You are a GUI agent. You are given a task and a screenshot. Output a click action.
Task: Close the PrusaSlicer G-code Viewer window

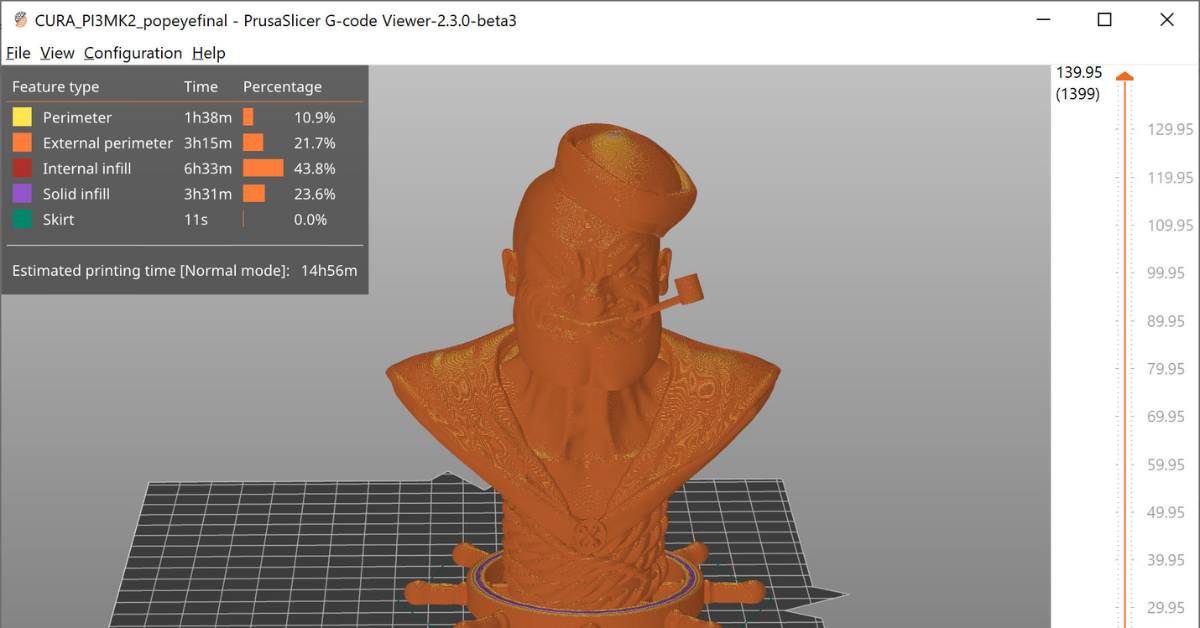pyautogui.click(x=1166, y=20)
